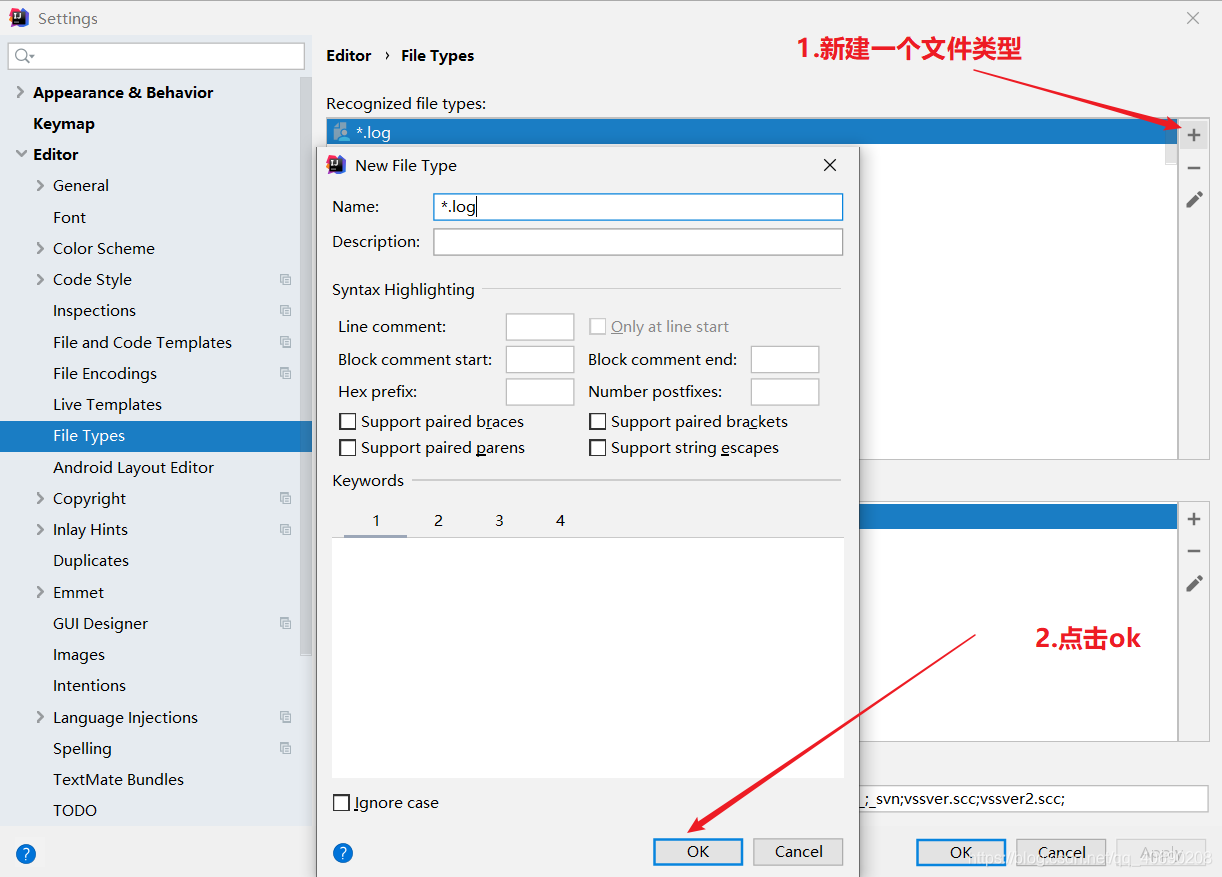1222x877 pixels.
Task: Collapse the Editor tree node
Action: coord(20,154)
